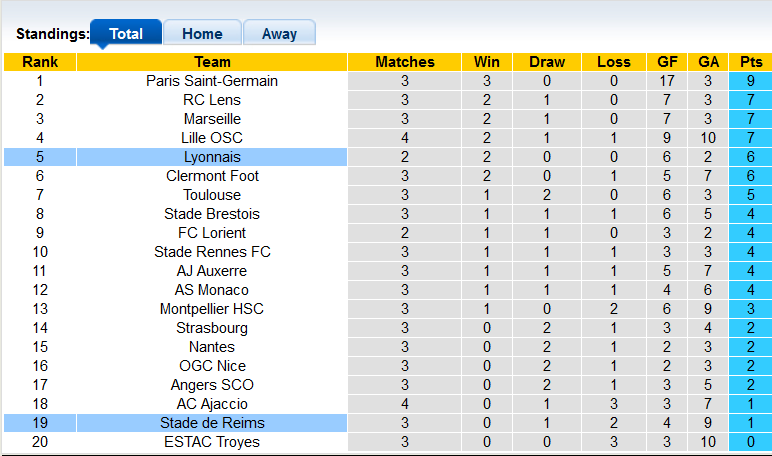772x456 pixels.
Task: Select Stade Brestois in the table
Action: (x=212, y=214)
